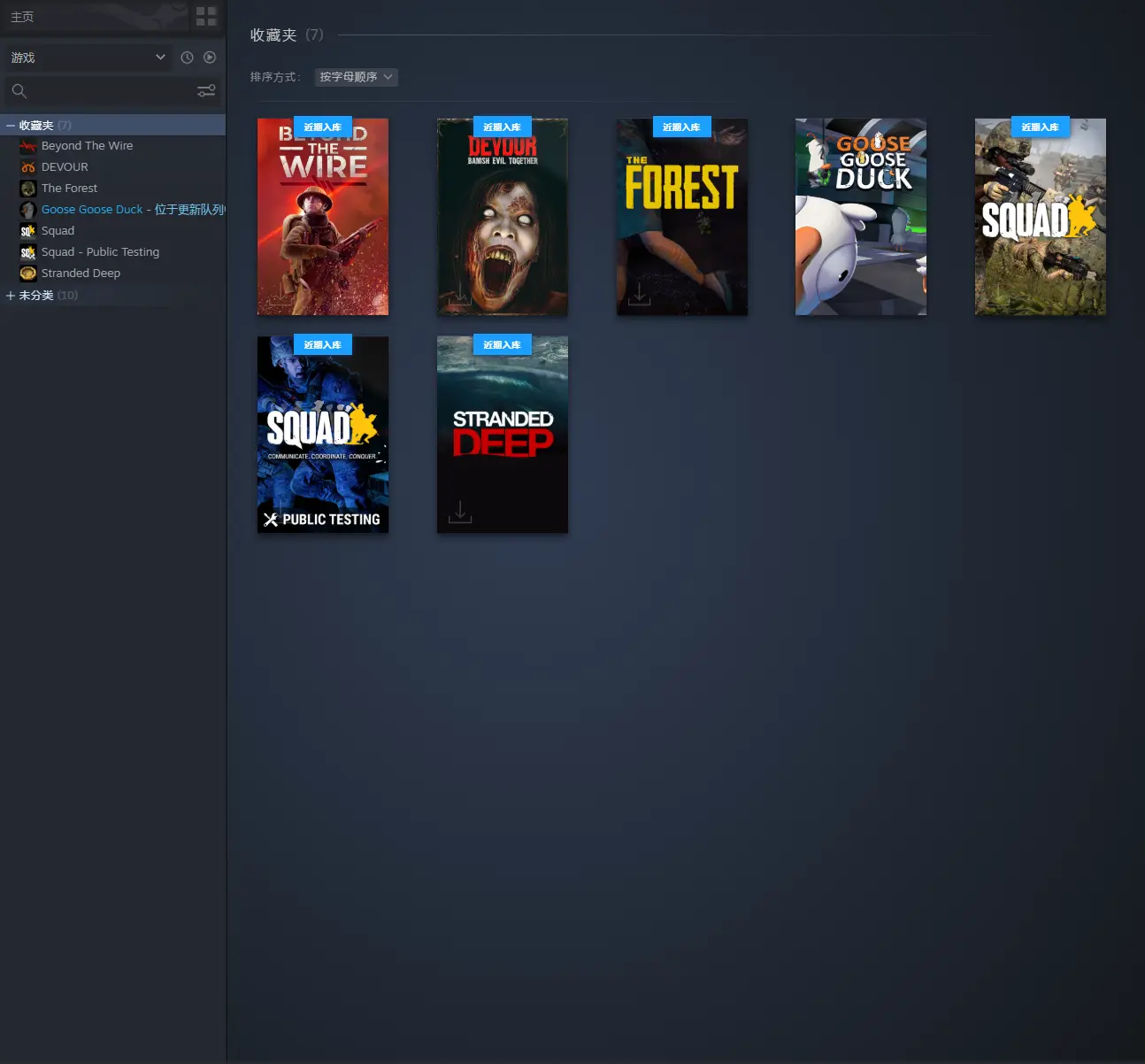1145x1064 pixels.
Task: Click 近期入库 badge on Beyond The Wire
Action: click(x=323, y=127)
